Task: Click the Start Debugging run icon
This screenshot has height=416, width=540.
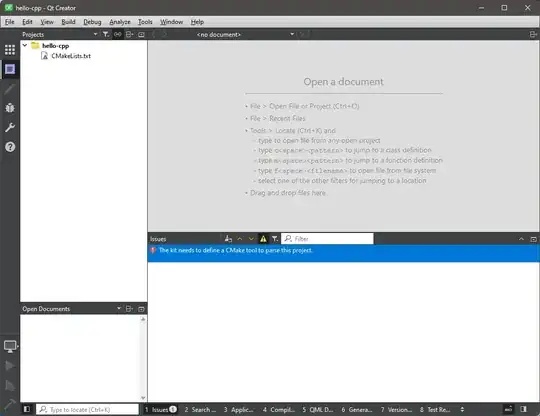Action: pos(10,385)
